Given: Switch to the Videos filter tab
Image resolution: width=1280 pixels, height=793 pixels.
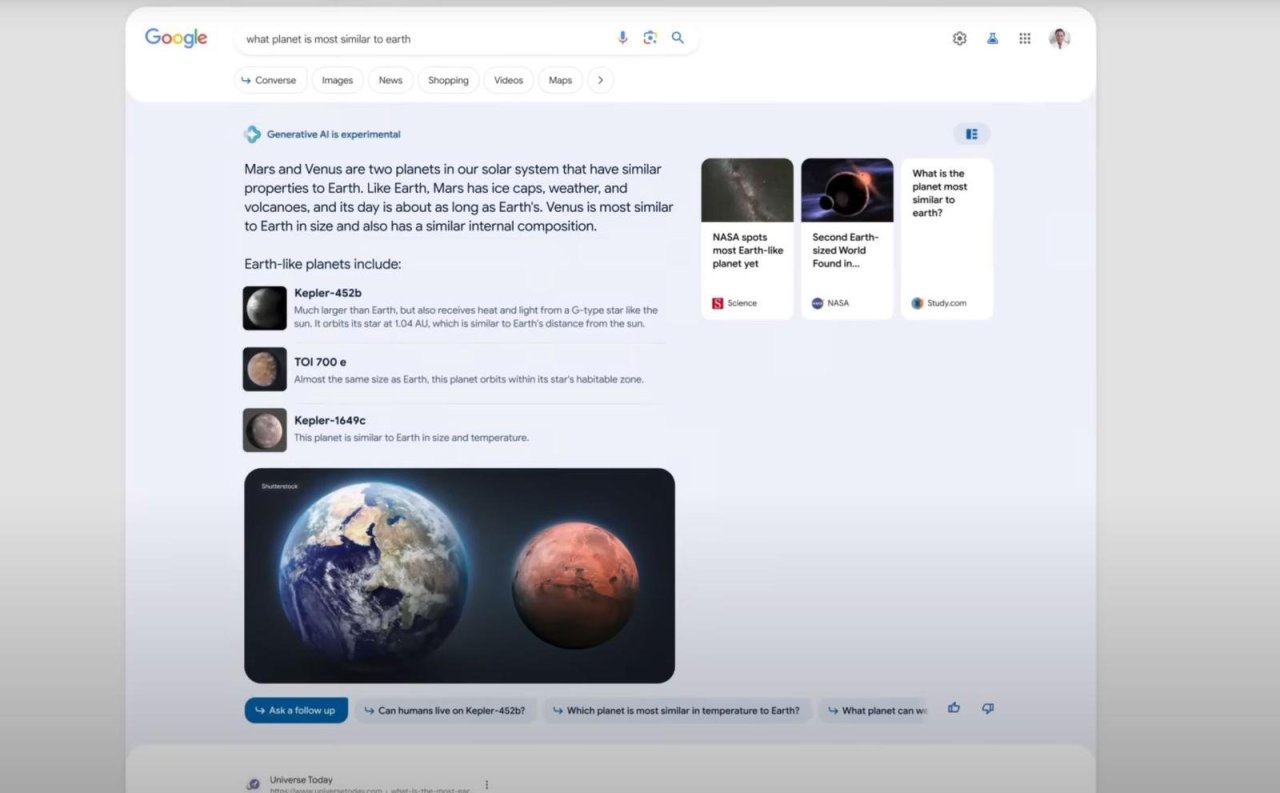Looking at the screenshot, I should pos(508,80).
